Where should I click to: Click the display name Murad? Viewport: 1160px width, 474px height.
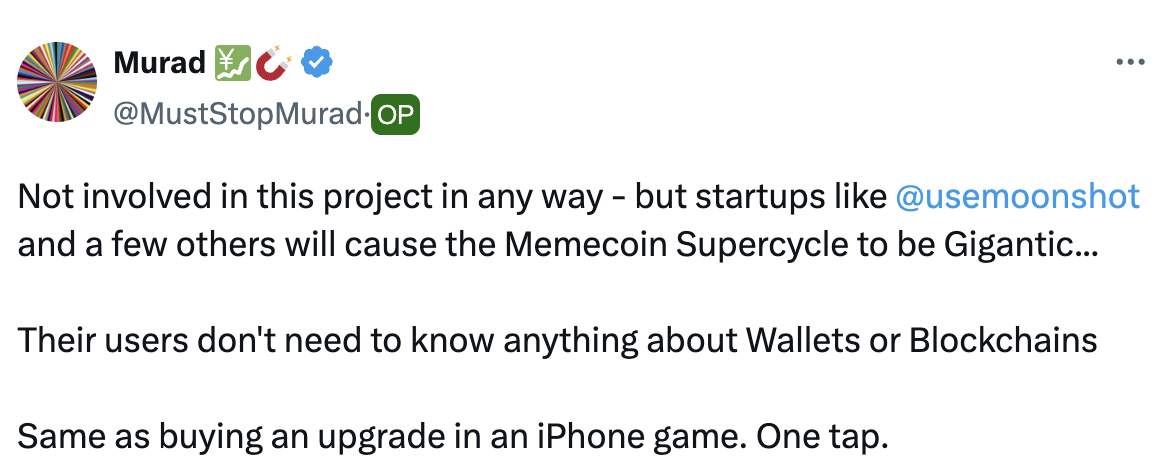(x=158, y=64)
